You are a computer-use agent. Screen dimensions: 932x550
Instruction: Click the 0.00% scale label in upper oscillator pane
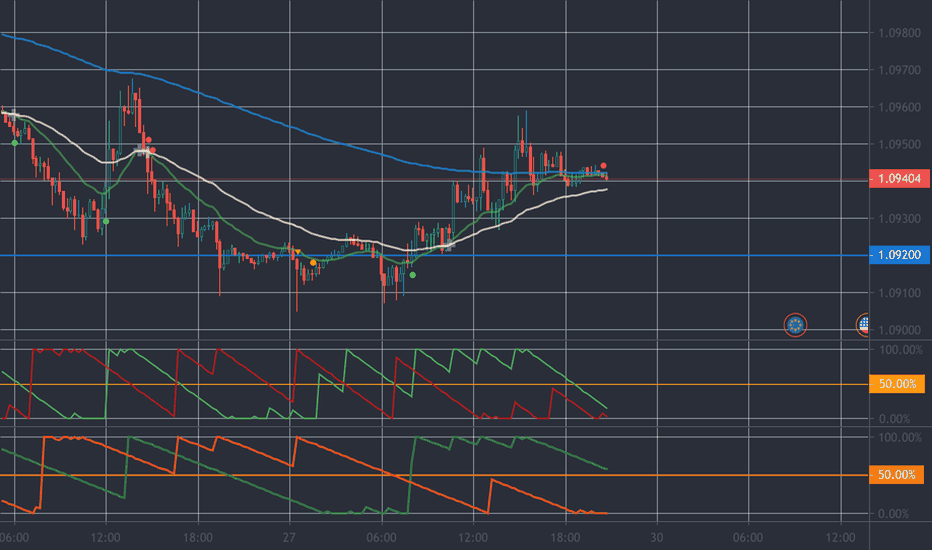click(x=894, y=419)
